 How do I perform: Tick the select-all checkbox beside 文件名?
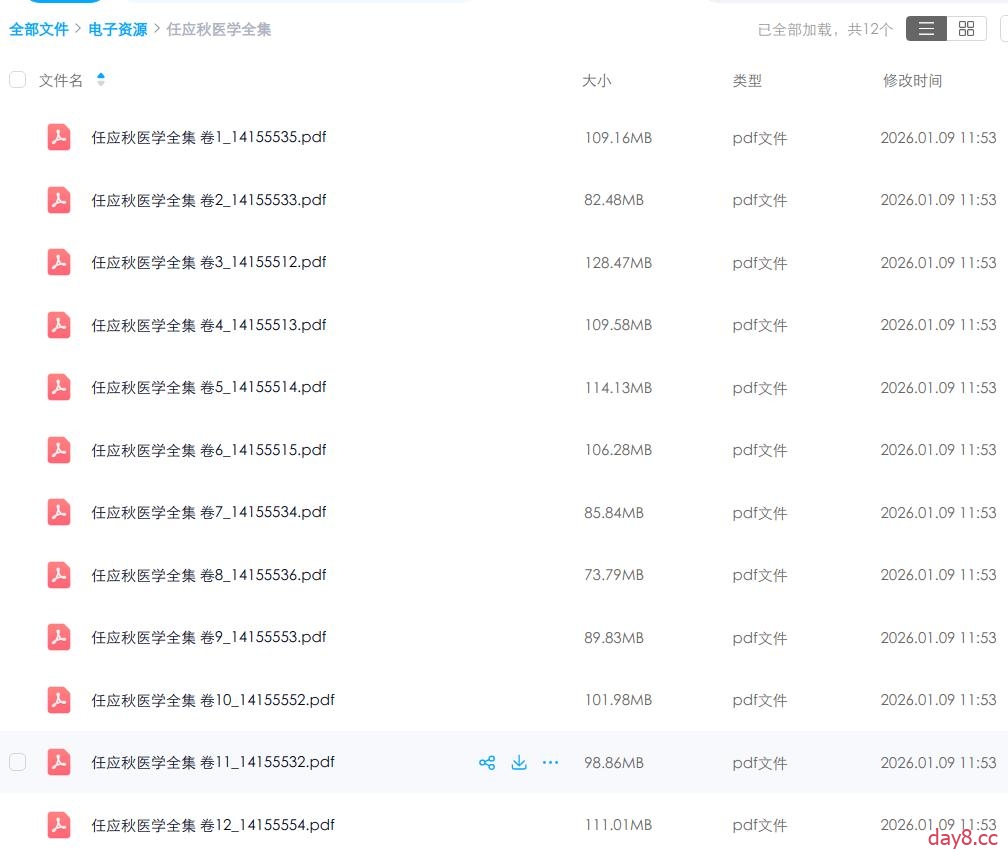[x=17, y=80]
